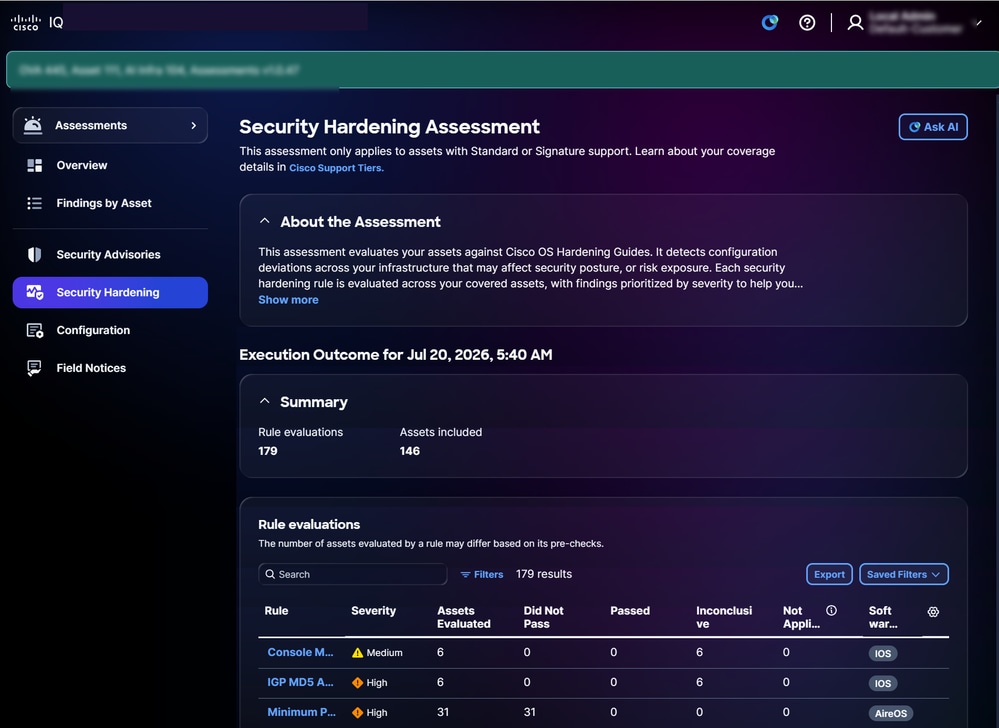Select Security Hardening in sidebar
This screenshot has height=728, width=999.
(x=110, y=292)
